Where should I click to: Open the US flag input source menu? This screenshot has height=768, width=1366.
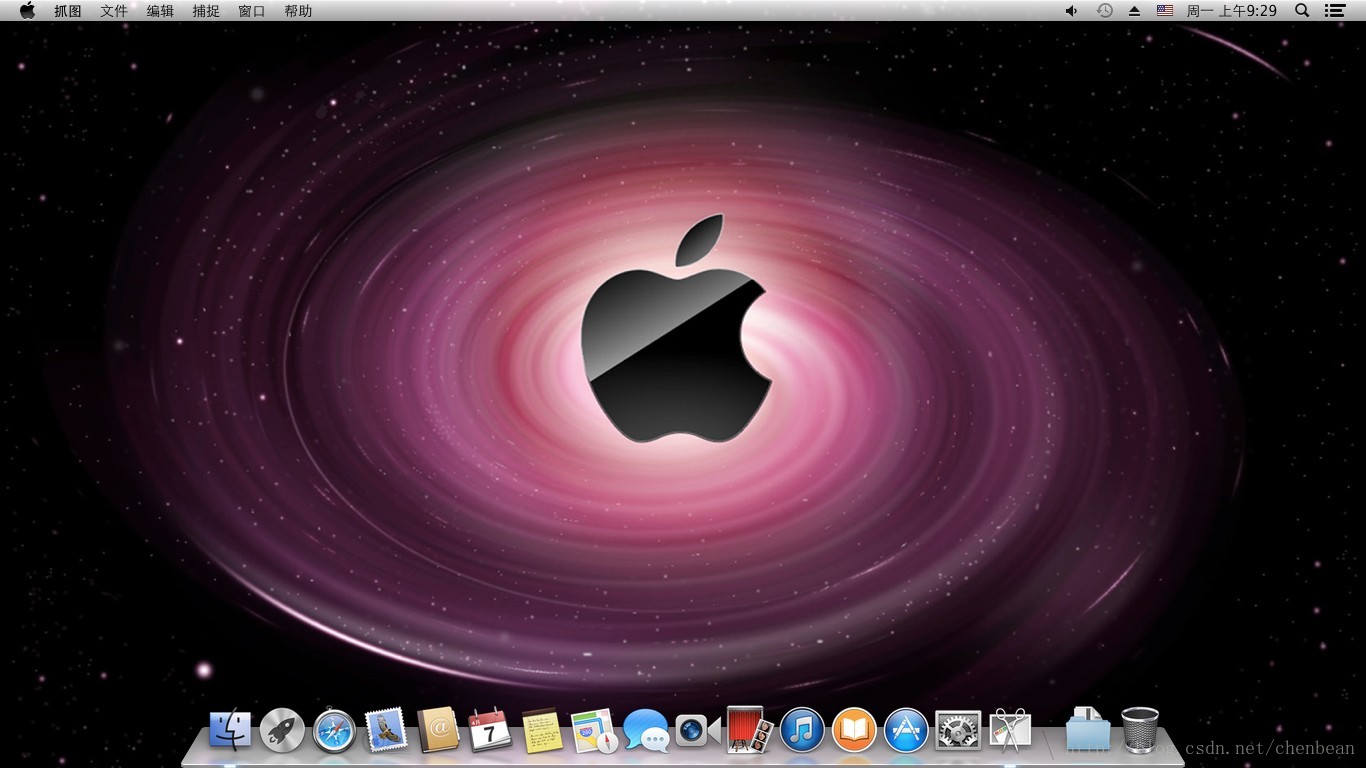pos(1165,10)
